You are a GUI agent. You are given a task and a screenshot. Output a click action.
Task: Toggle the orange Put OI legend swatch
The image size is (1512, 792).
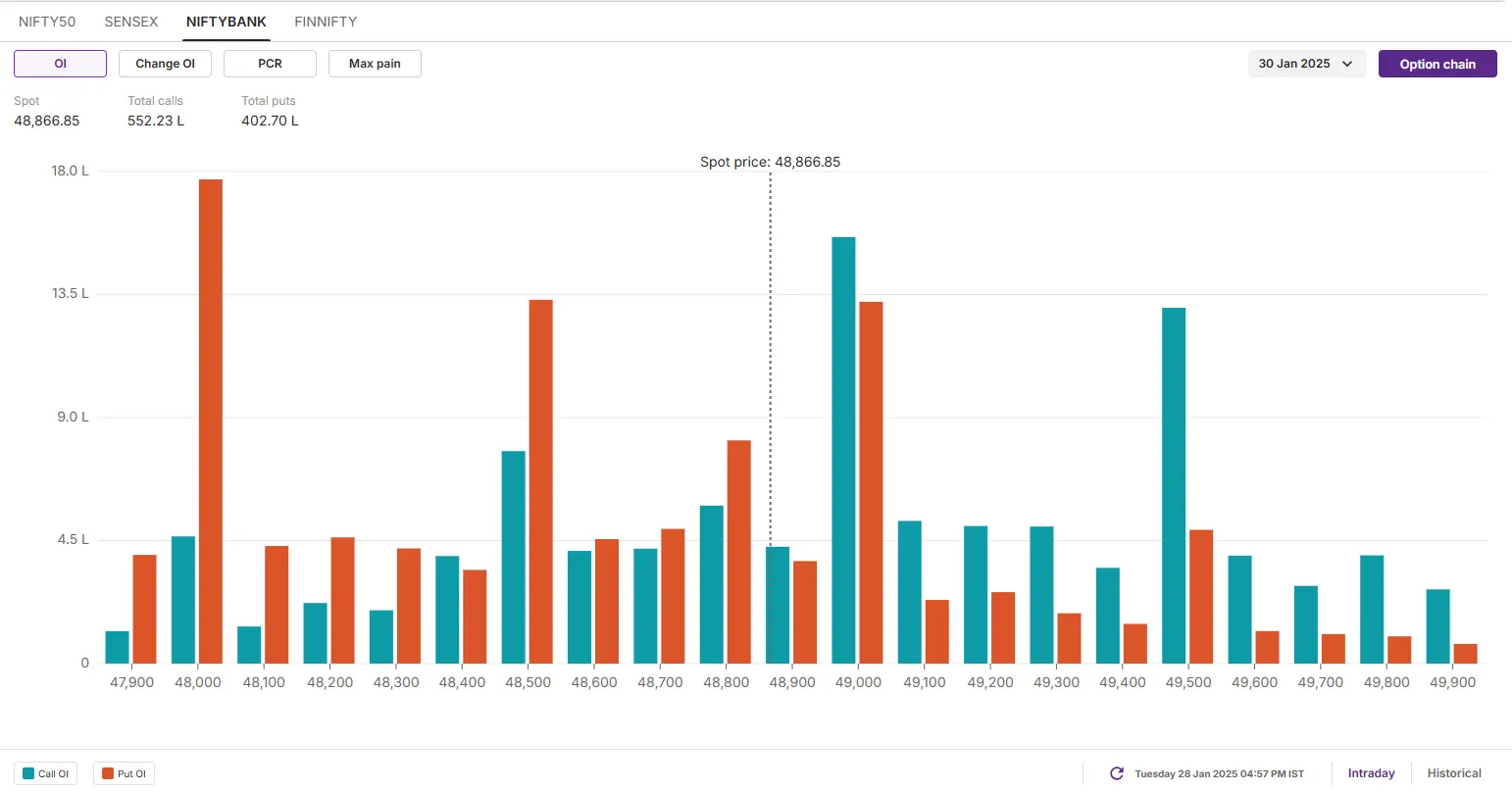(x=108, y=773)
